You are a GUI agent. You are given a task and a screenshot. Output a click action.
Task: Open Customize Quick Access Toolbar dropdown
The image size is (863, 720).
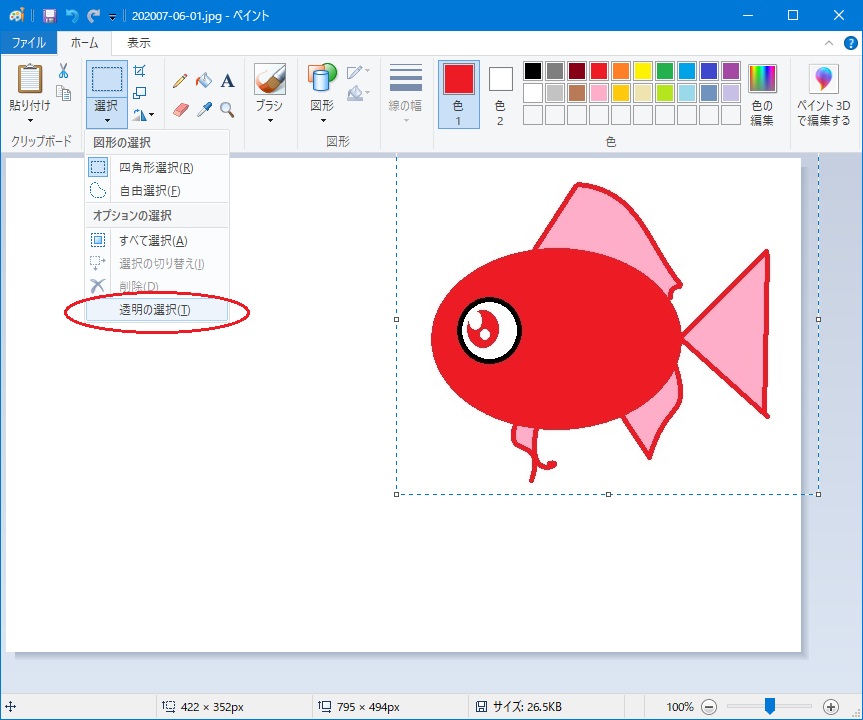tap(112, 17)
